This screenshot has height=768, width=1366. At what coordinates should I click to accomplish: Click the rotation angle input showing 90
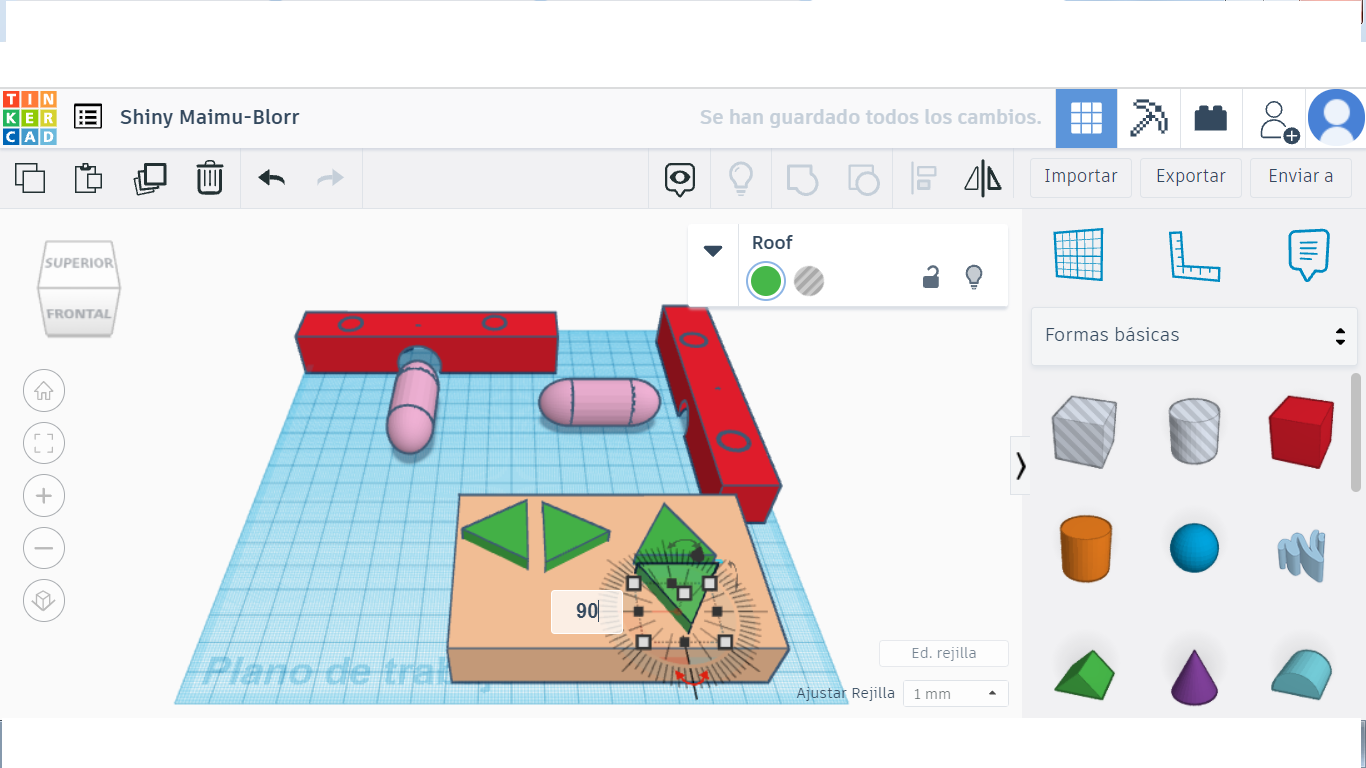pyautogui.click(x=587, y=611)
